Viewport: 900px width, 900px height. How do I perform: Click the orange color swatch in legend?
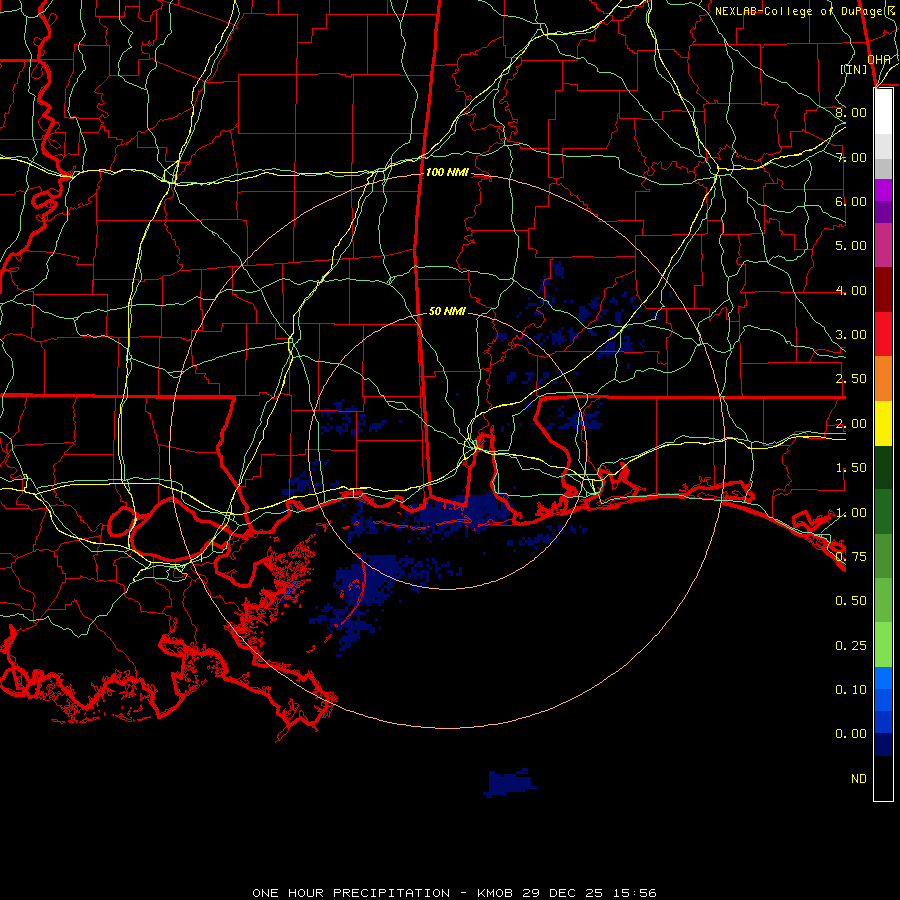coord(883,379)
